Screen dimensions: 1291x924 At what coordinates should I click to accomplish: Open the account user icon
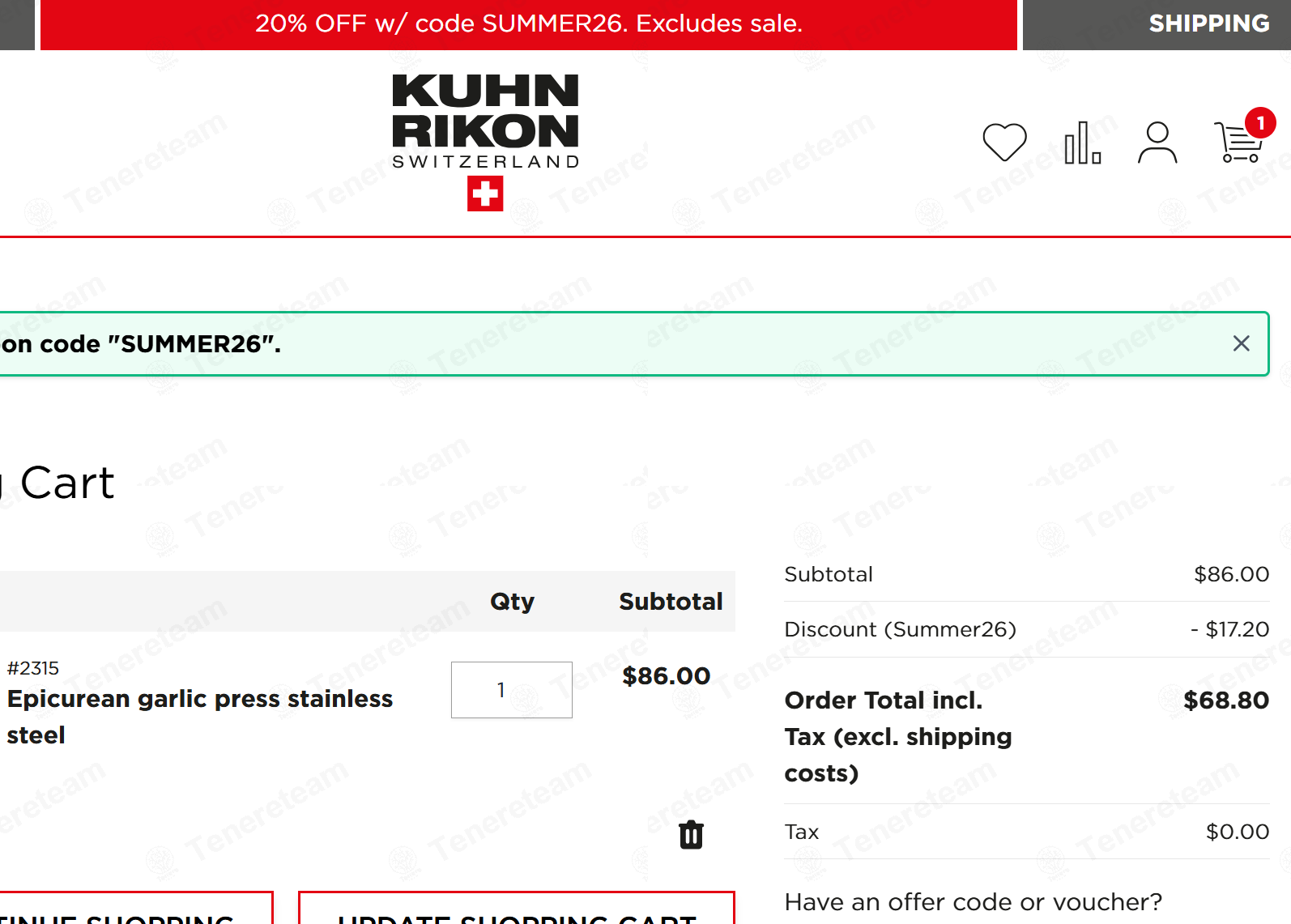(1157, 143)
